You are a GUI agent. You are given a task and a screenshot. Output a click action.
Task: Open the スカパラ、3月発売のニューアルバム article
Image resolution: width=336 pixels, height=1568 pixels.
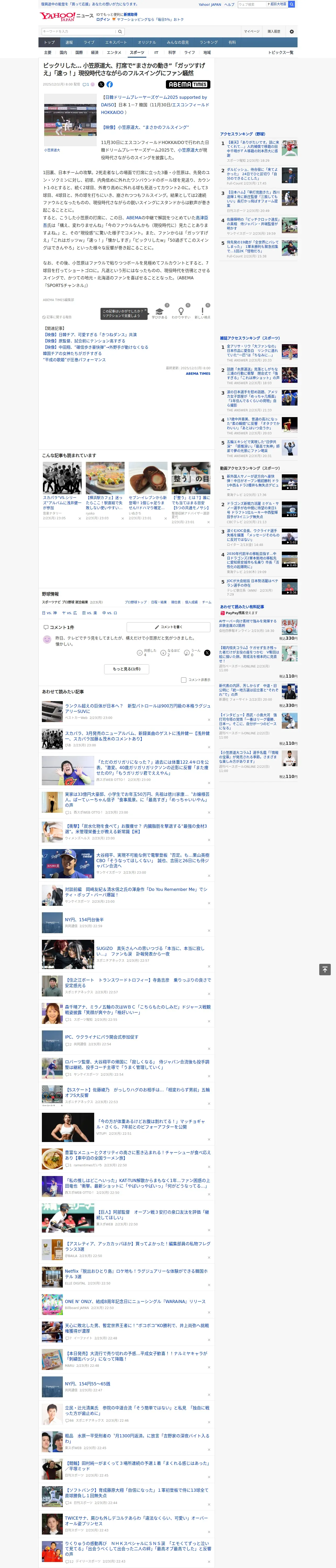click(x=137, y=736)
